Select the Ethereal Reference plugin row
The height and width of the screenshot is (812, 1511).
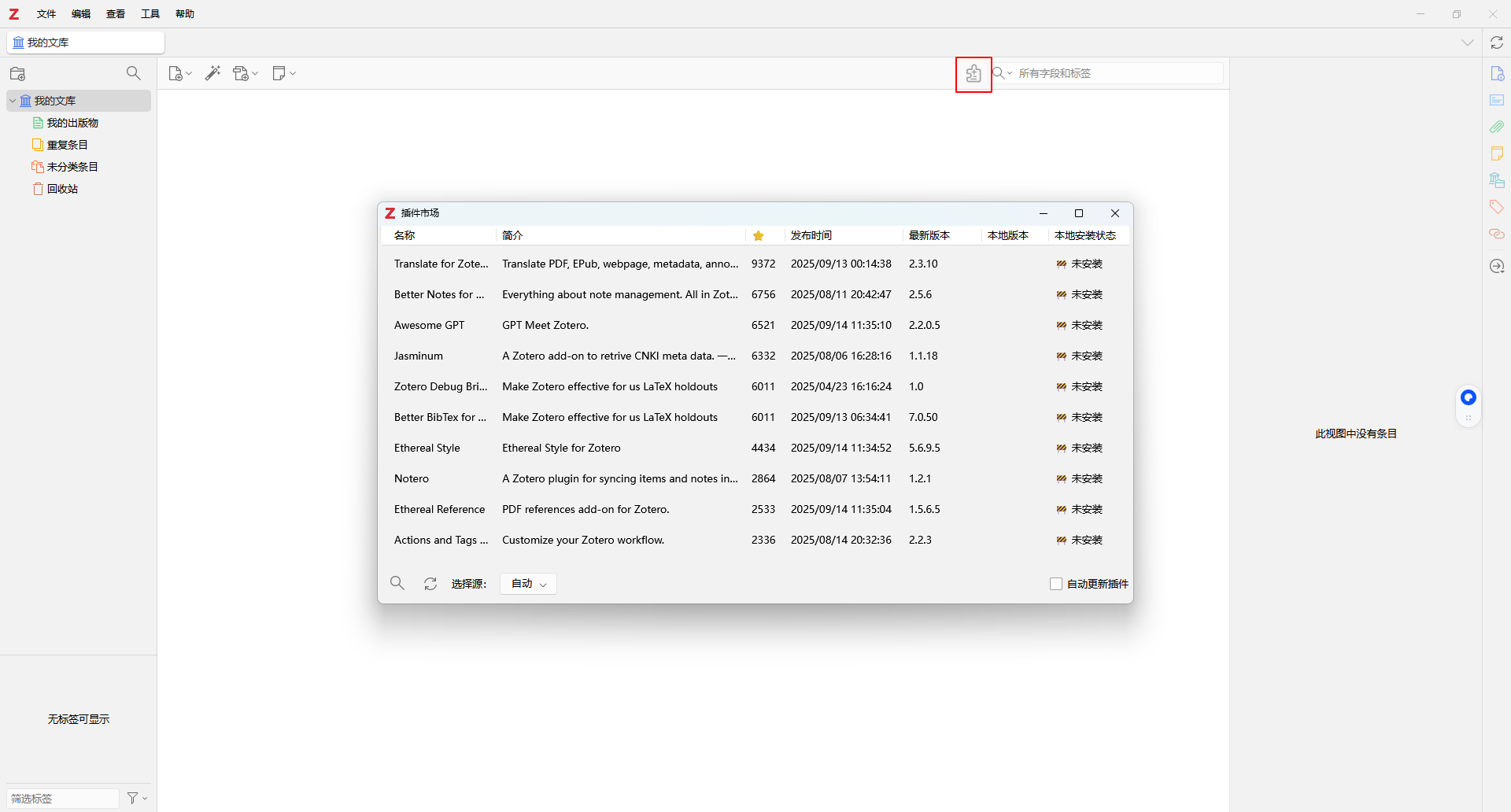coord(755,509)
